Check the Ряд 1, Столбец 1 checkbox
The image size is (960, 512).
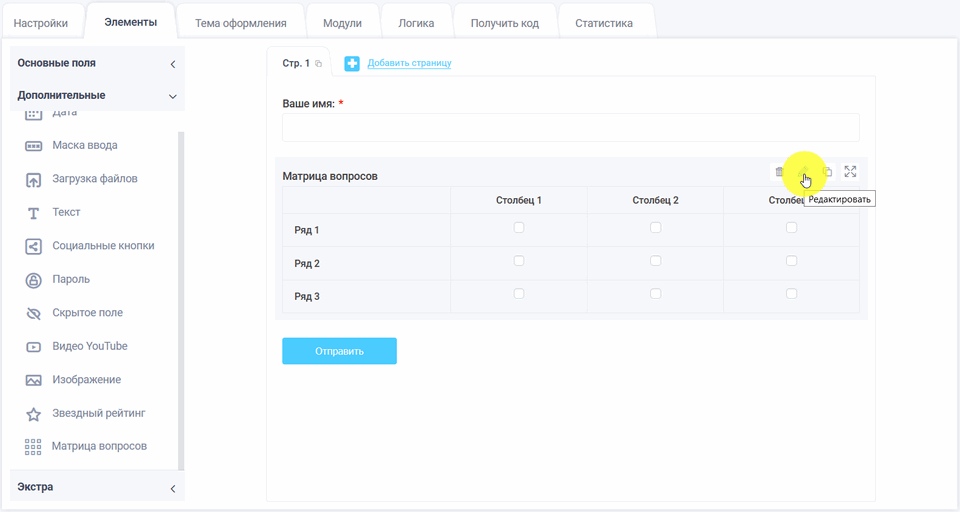click(519, 228)
